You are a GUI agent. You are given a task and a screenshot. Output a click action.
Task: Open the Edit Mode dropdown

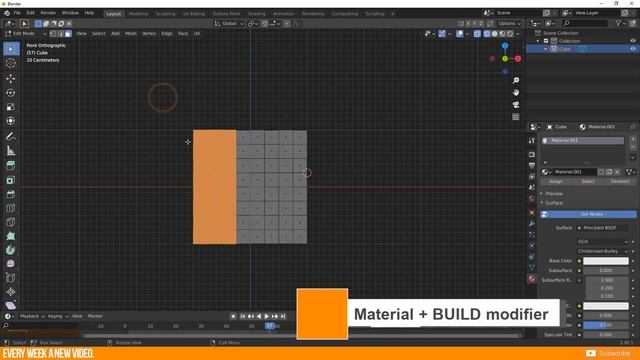[x=25, y=34]
